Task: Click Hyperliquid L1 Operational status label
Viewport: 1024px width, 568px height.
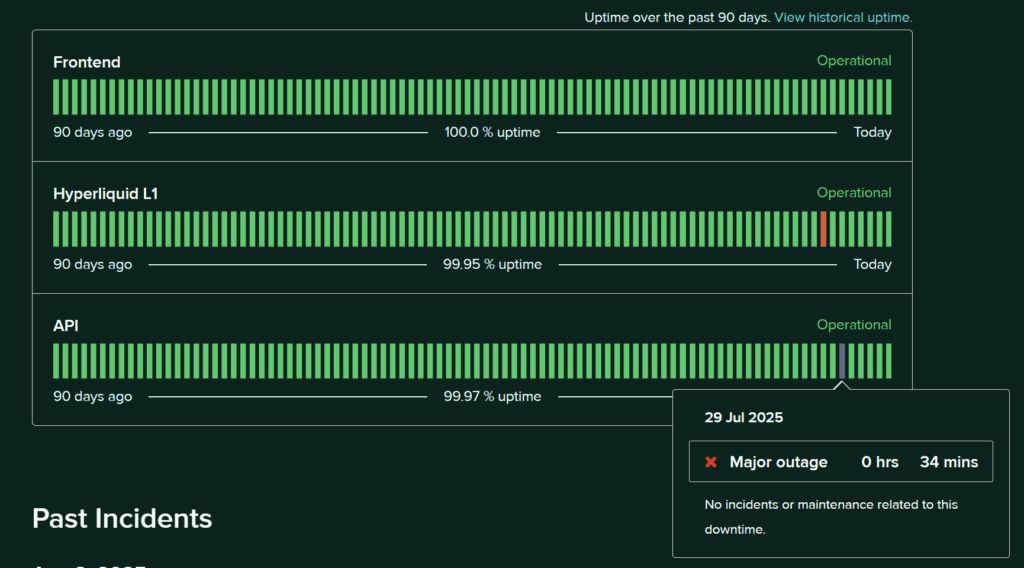Action: pos(854,193)
